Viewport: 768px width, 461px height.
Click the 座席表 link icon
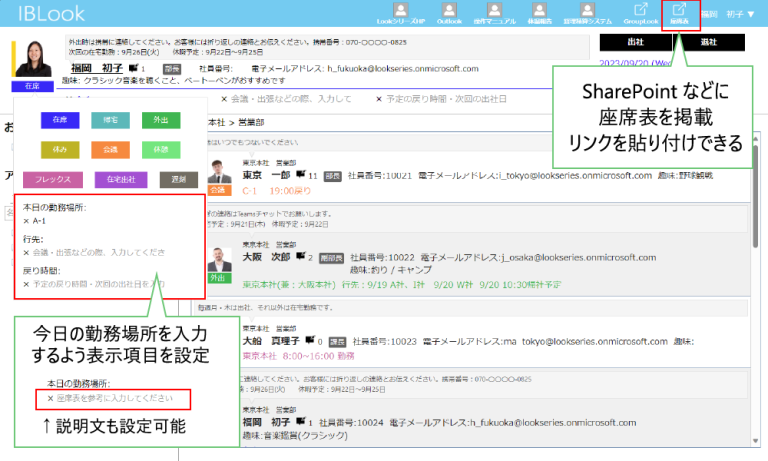tap(679, 13)
